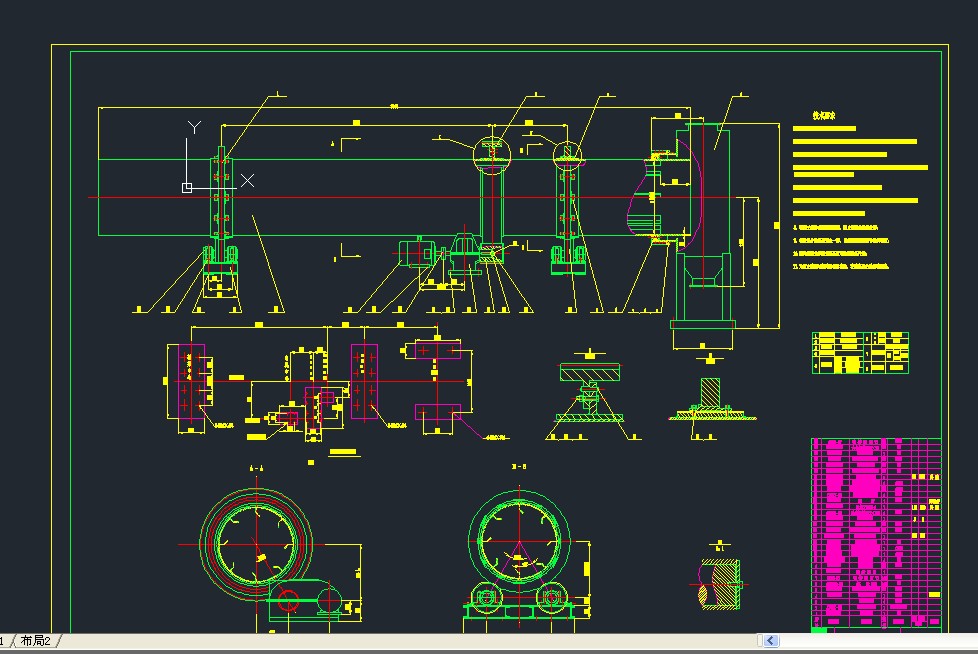Select the right detail callout circle on the drum

click(568, 152)
